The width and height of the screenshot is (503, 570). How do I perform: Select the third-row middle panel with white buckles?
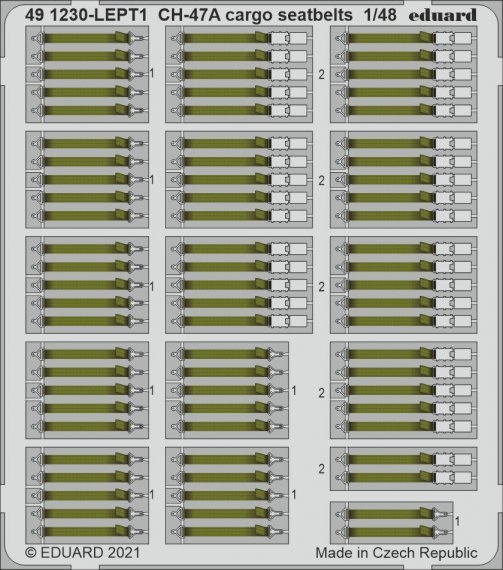pyautogui.click(x=239, y=285)
